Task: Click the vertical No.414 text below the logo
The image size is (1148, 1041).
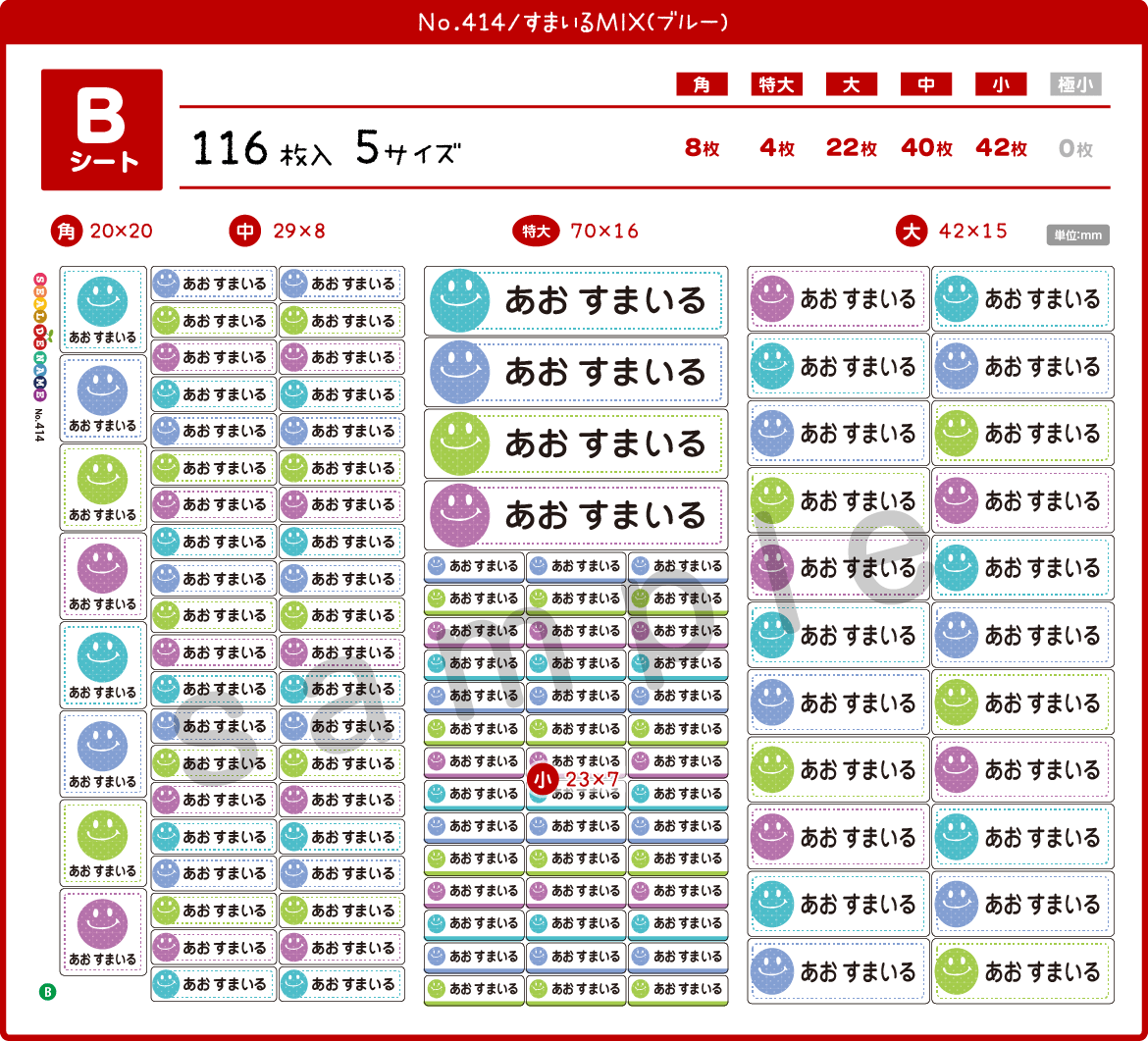Action: 39,426
